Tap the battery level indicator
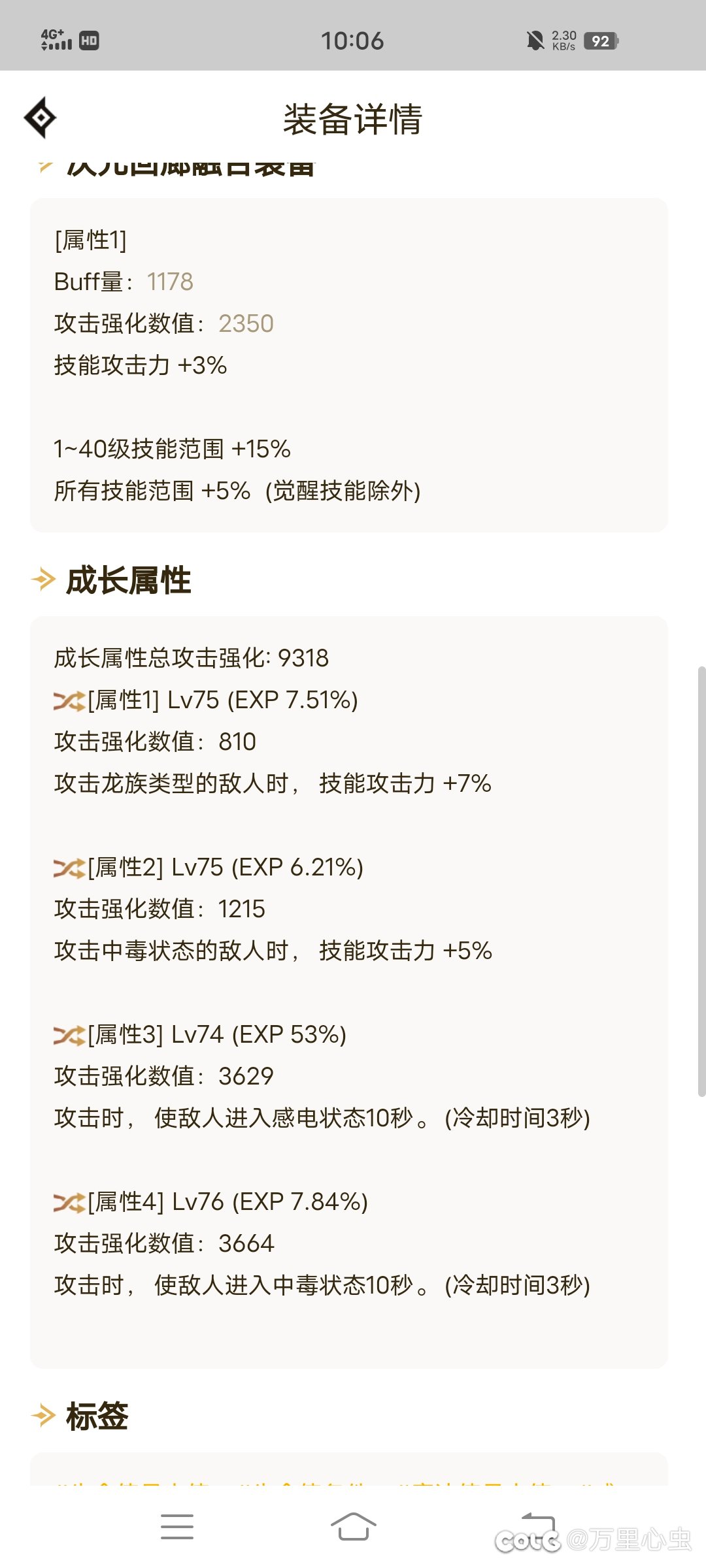Image resolution: width=706 pixels, height=1568 pixels. 601,41
